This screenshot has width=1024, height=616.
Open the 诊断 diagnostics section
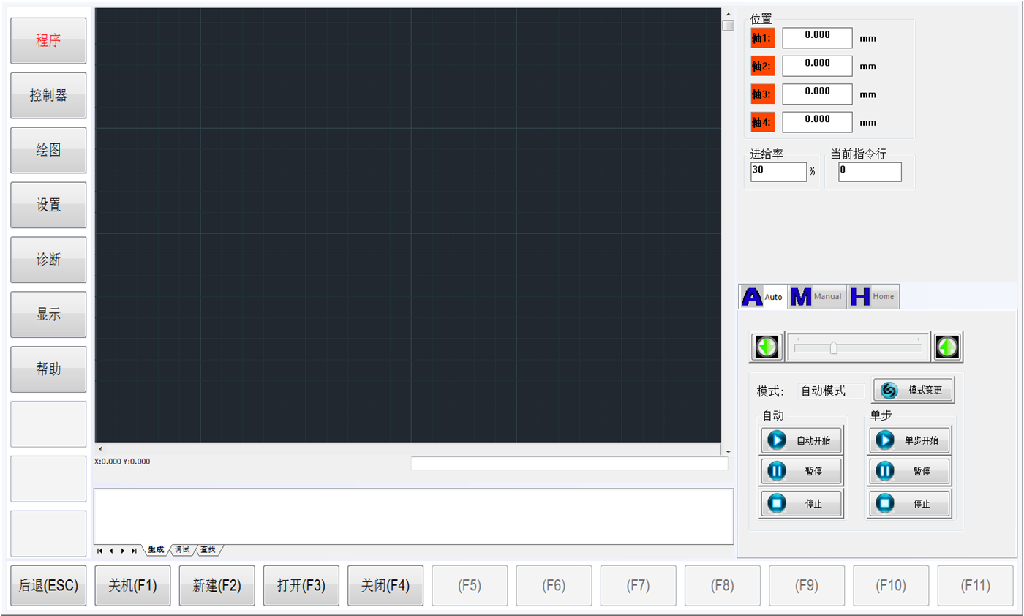48,260
